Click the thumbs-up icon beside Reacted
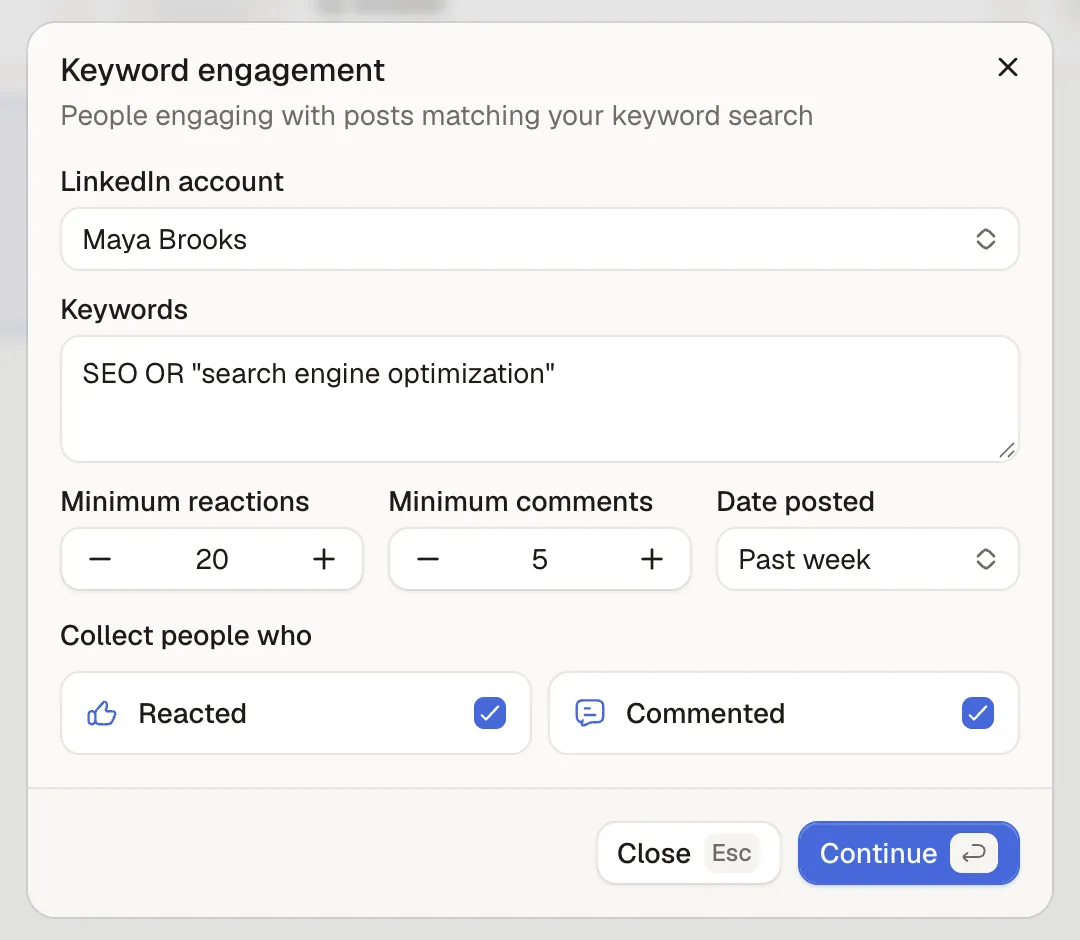The width and height of the screenshot is (1080, 940). [x=102, y=713]
